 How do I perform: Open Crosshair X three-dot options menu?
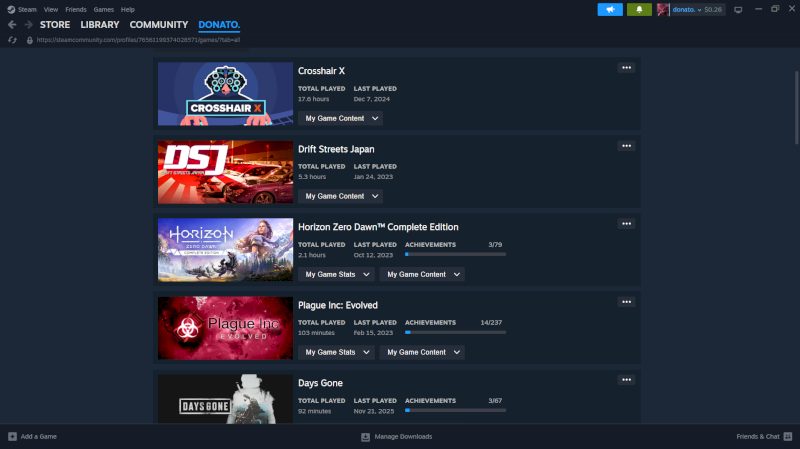click(x=626, y=68)
